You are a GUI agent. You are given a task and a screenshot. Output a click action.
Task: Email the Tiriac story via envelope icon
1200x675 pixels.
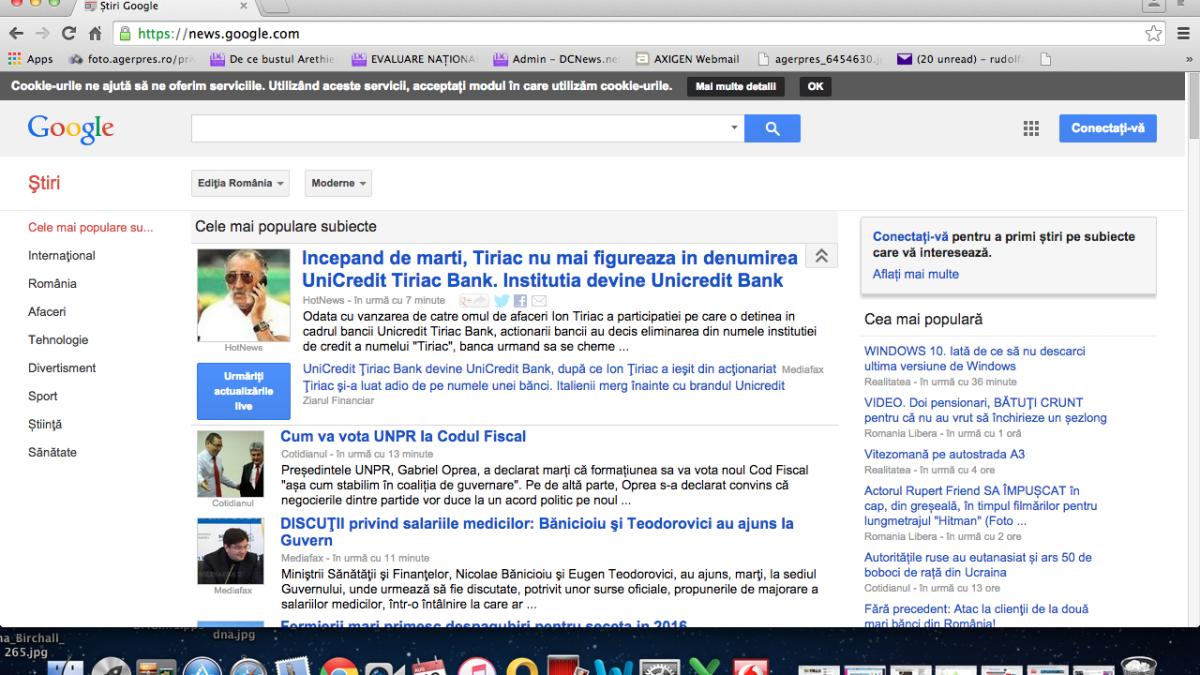539,301
